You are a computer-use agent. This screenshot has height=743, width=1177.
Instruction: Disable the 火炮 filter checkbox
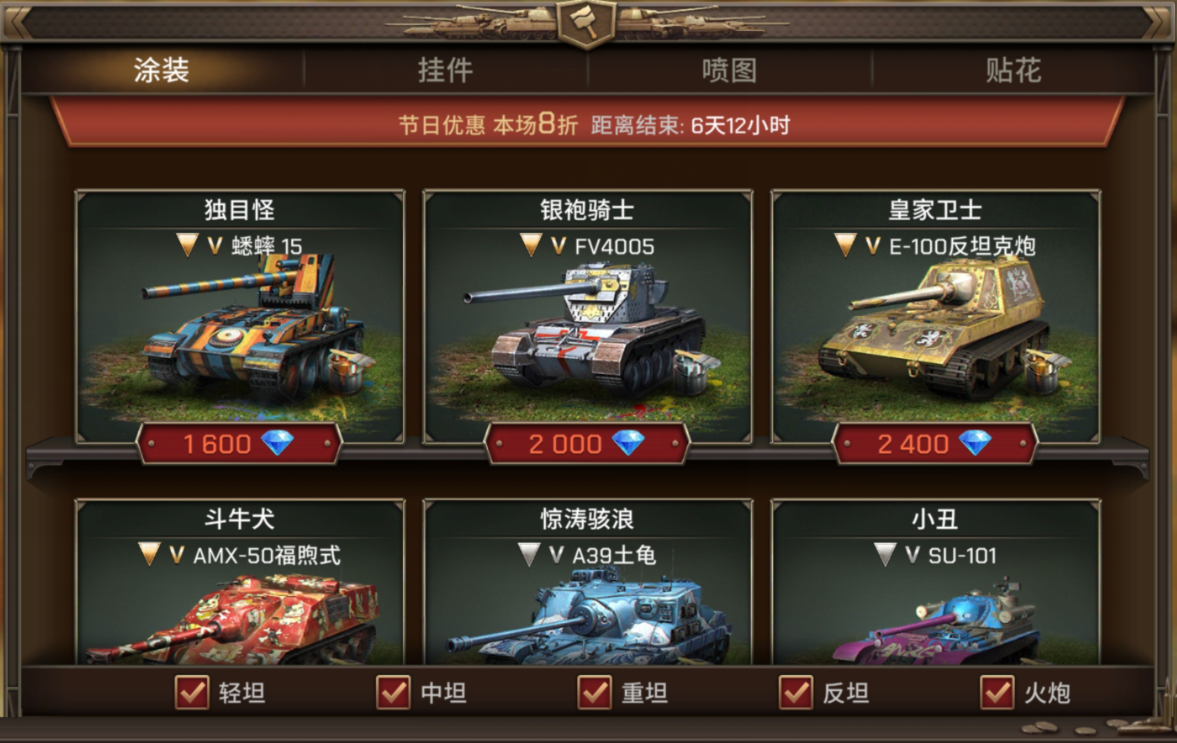click(x=998, y=692)
